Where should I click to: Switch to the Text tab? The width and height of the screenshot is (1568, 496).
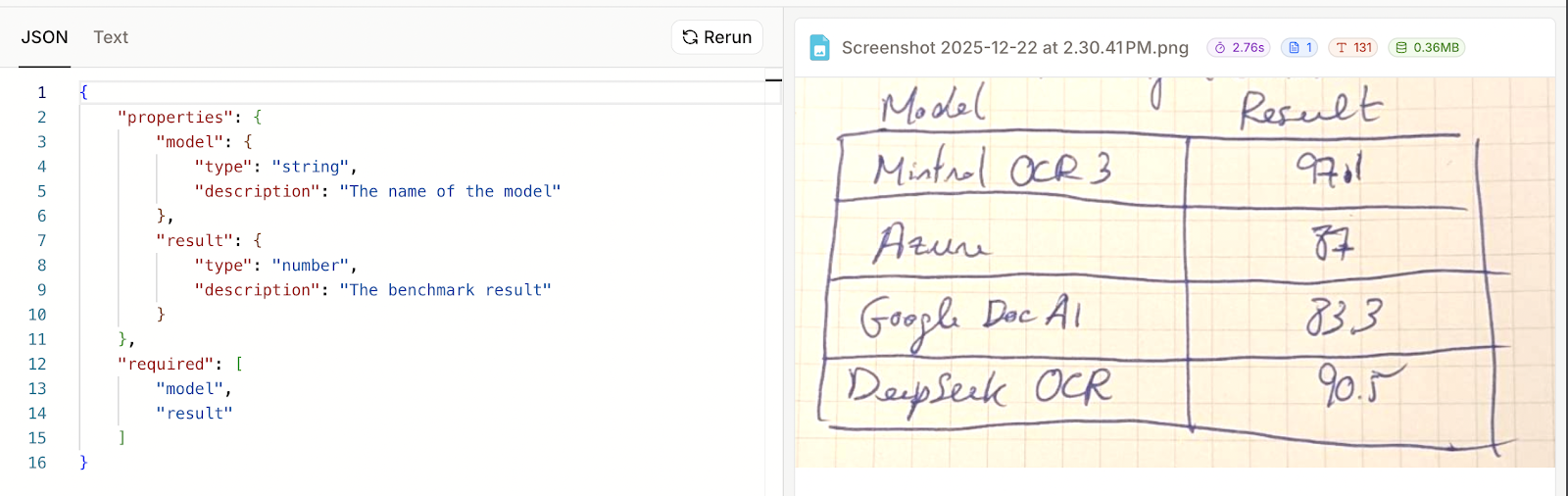click(x=111, y=37)
